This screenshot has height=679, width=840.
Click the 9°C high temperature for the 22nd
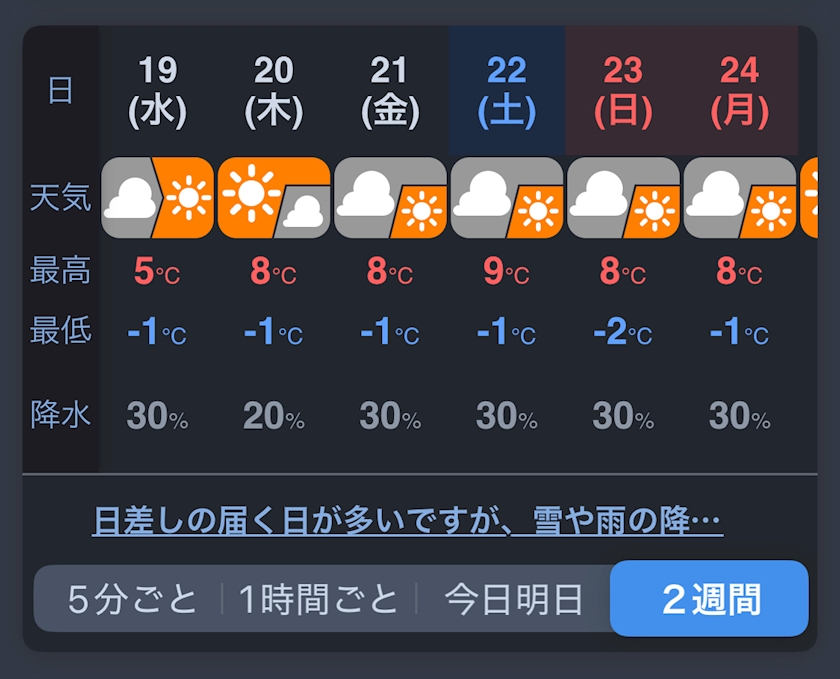click(x=505, y=272)
